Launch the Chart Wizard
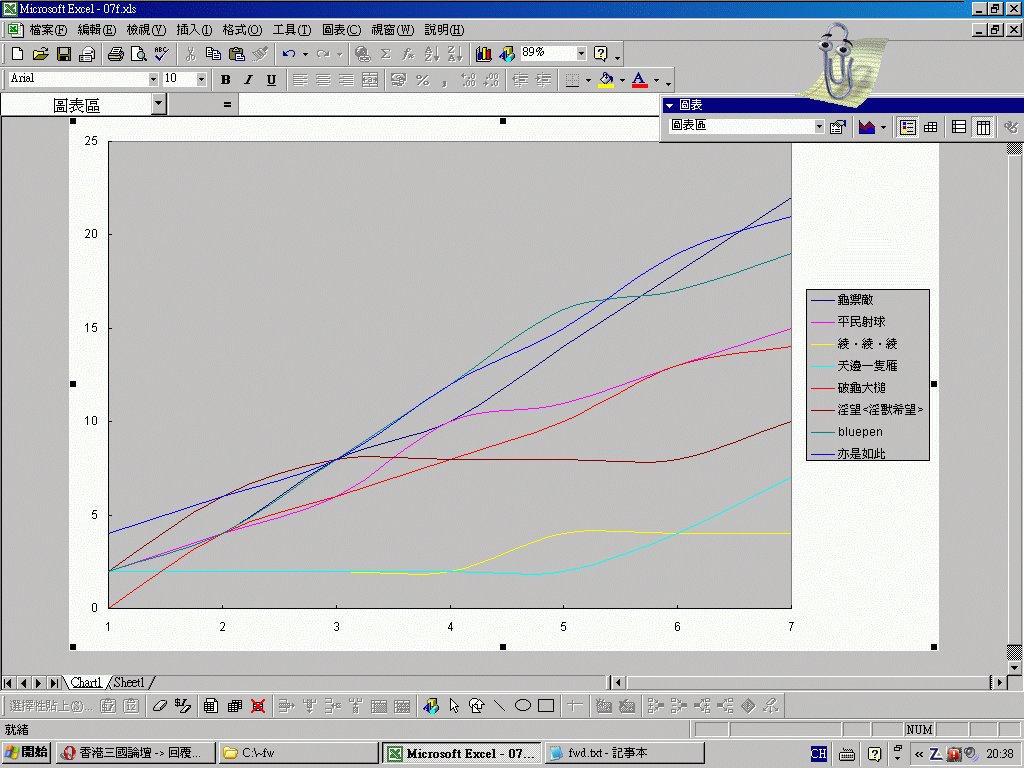 [483, 54]
